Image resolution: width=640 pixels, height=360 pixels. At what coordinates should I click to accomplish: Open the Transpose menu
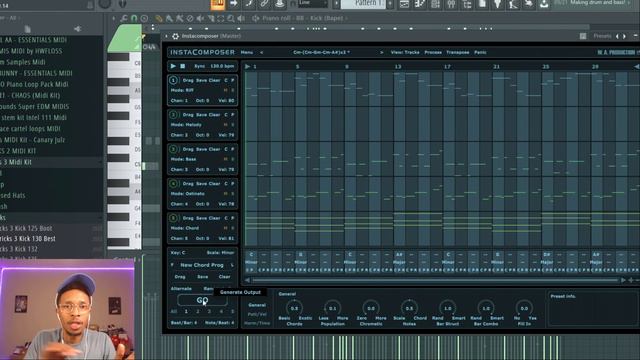click(458, 52)
